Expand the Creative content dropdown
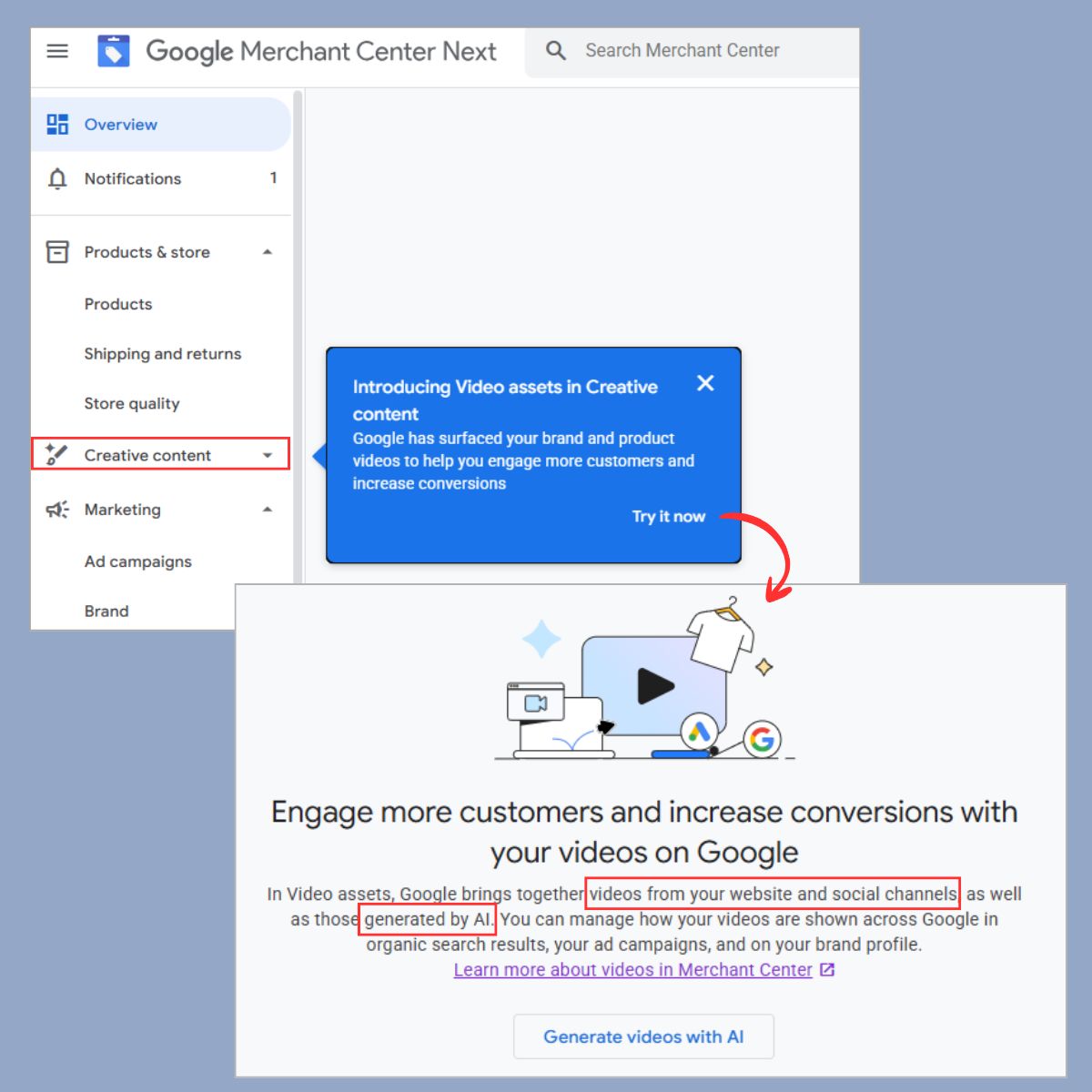 coord(267,455)
